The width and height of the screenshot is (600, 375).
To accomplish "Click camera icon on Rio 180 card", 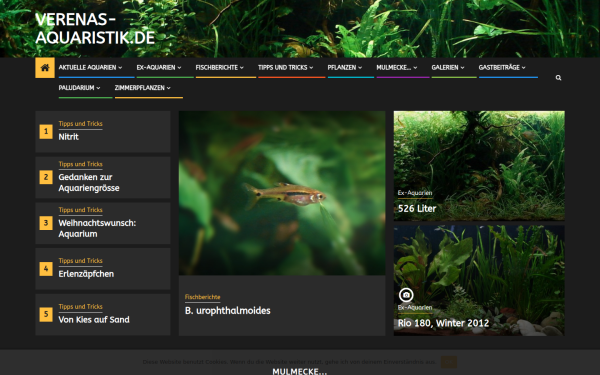I will [x=406, y=295].
